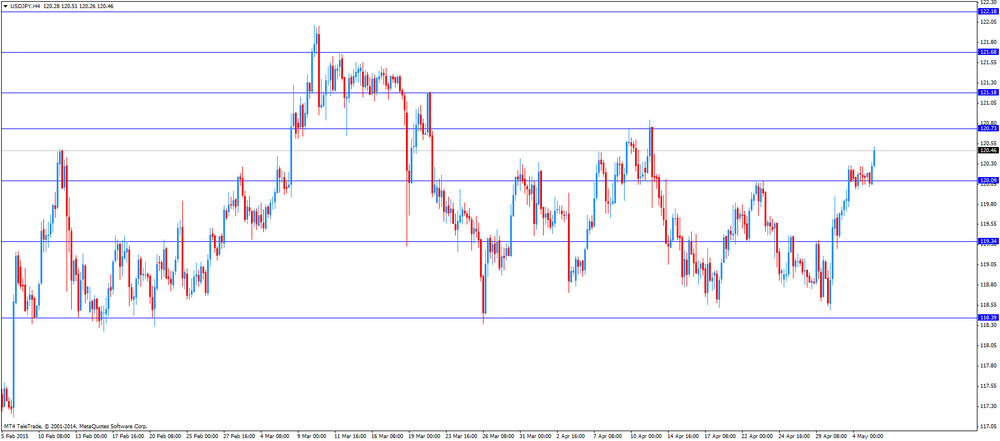Click the 16 Mar 08:00 time label
The width and height of the screenshot is (1000, 441).
coord(387,437)
